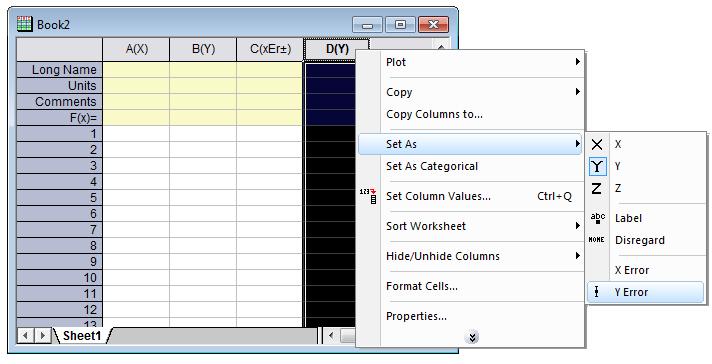The image size is (712, 364).
Task: Select the NONE Disregard icon
Action: (x=596, y=240)
